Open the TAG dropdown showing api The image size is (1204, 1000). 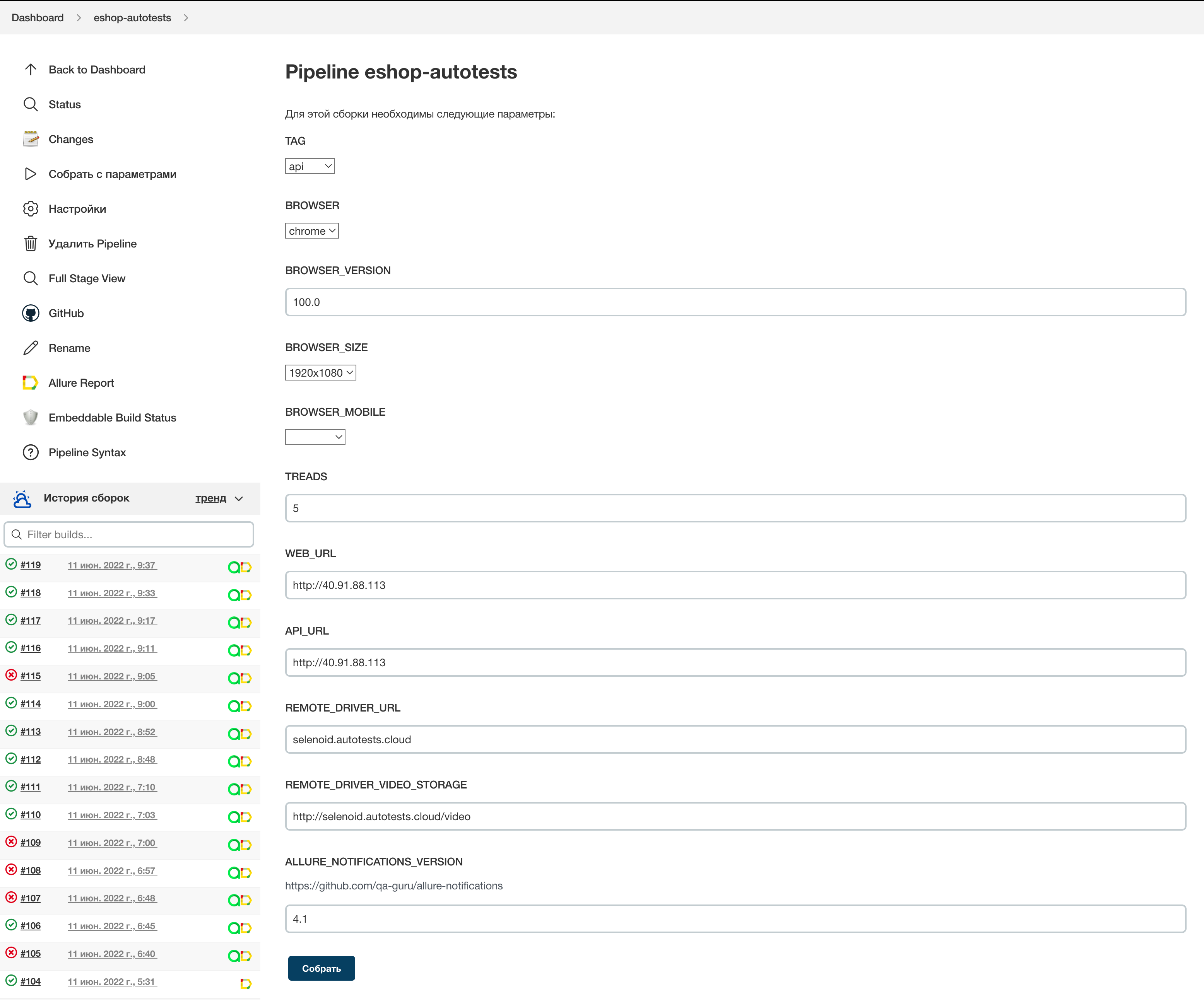(310, 166)
